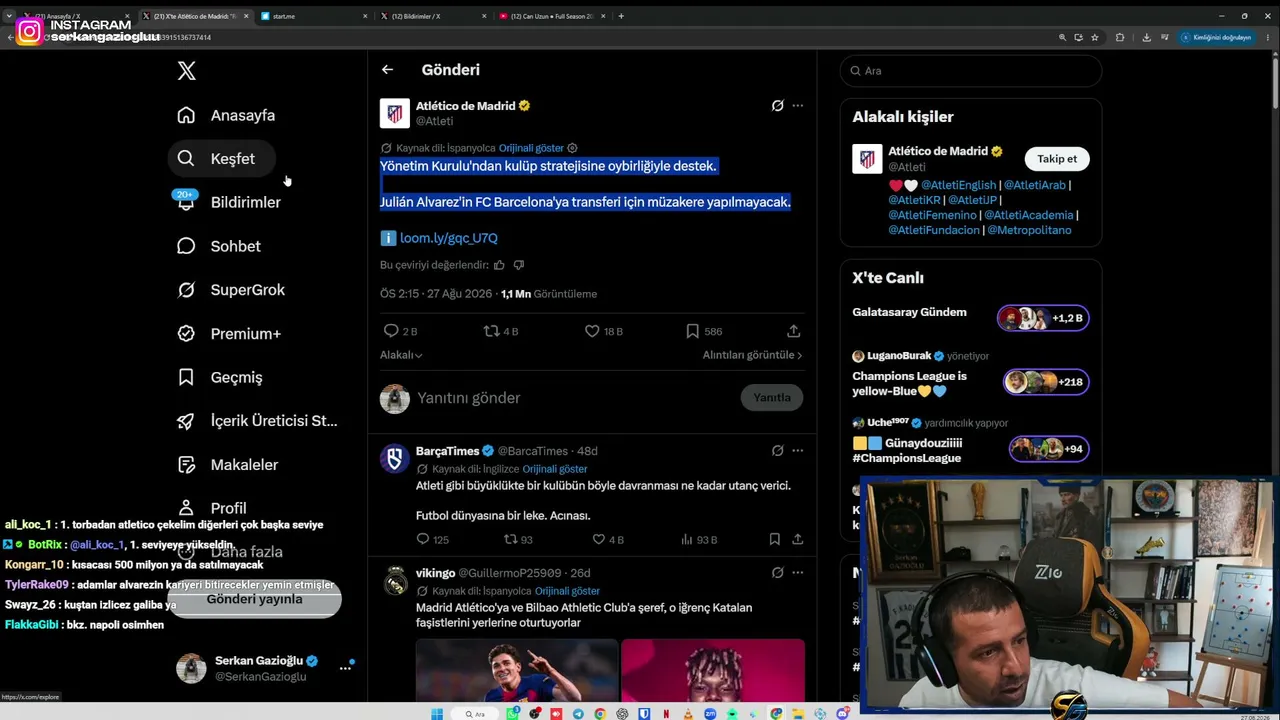Open the Windows Start menu
1280x720 pixels.
point(437,714)
